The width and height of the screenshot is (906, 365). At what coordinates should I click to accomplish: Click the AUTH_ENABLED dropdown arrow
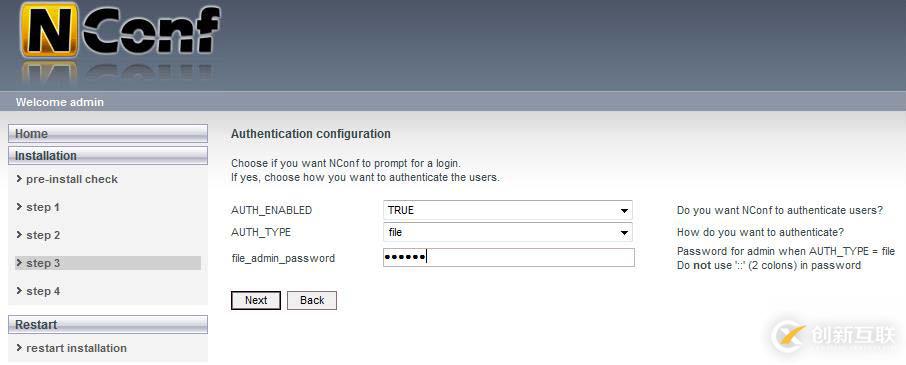(x=624, y=211)
